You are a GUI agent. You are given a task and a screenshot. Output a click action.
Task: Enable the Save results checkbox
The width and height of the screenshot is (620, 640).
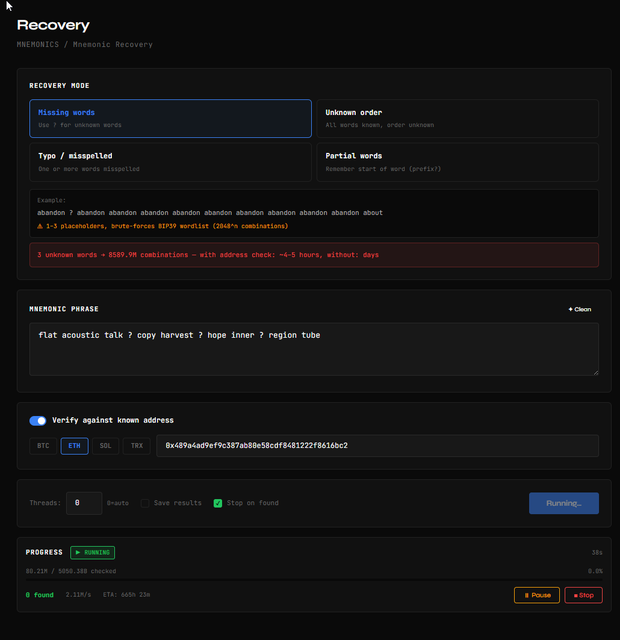(x=145, y=503)
